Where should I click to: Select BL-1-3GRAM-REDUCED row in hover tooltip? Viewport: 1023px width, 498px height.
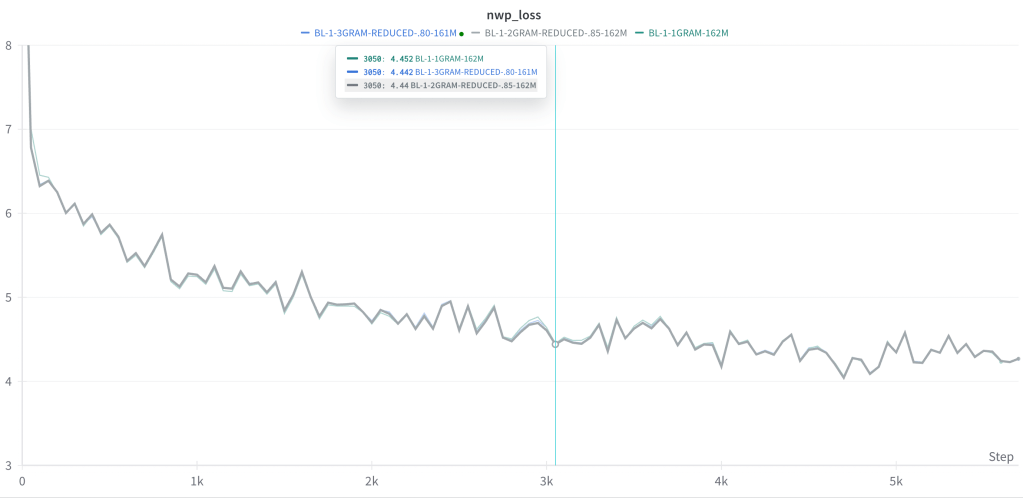point(440,72)
